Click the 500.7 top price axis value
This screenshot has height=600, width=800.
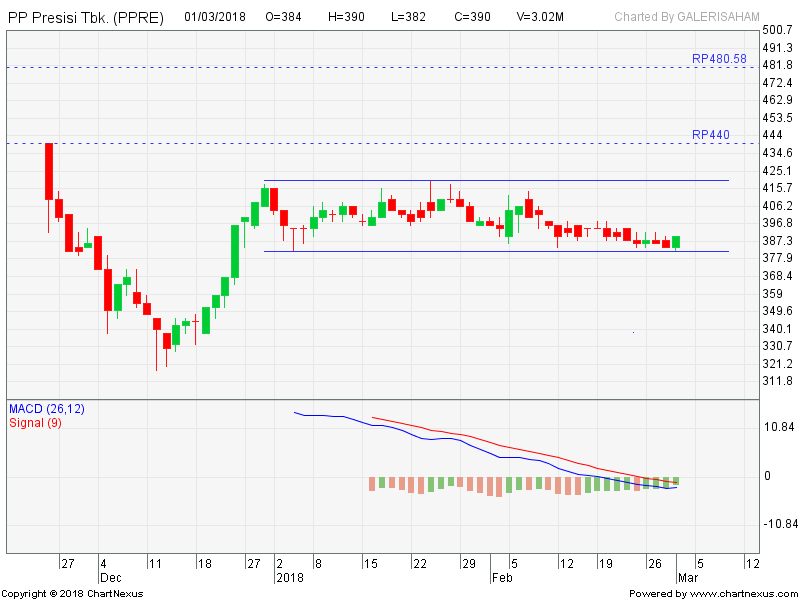777,31
